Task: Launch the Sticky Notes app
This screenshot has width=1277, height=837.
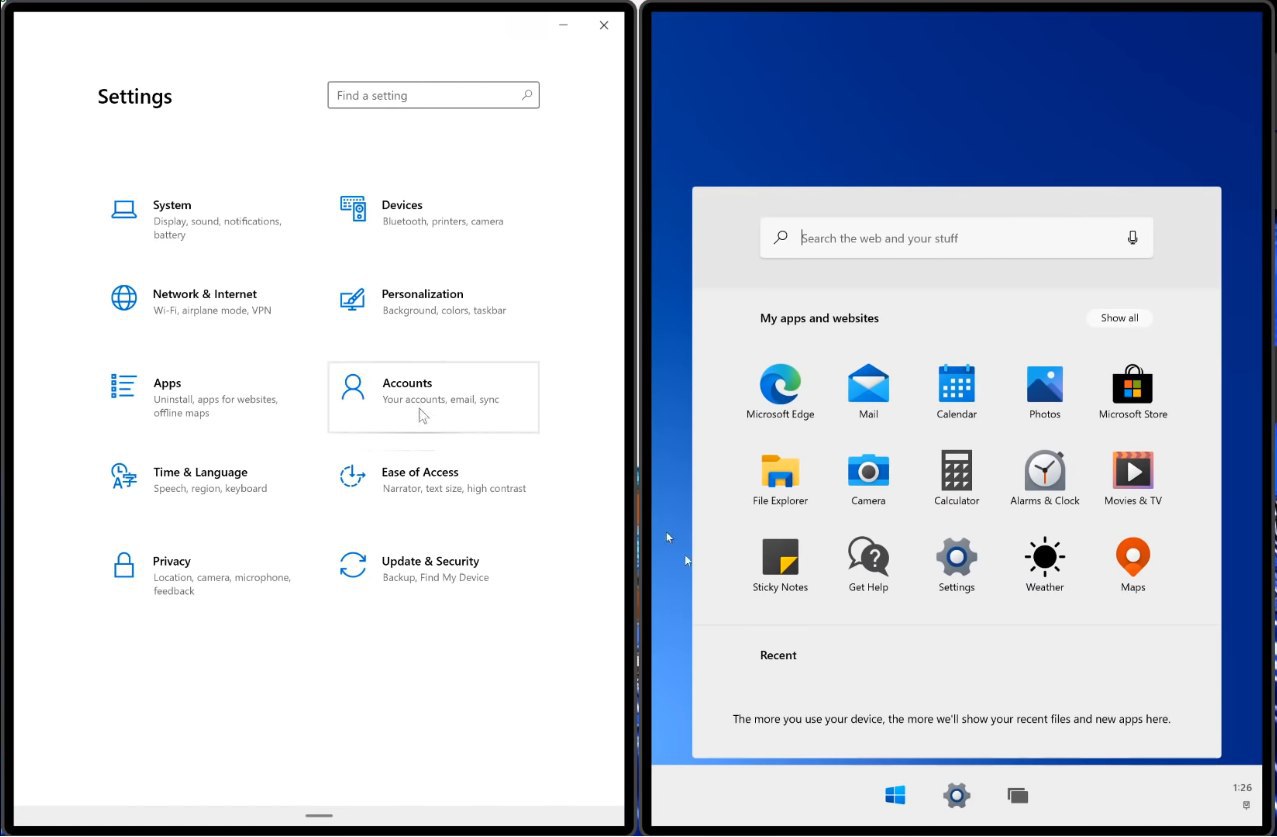Action: [780, 565]
